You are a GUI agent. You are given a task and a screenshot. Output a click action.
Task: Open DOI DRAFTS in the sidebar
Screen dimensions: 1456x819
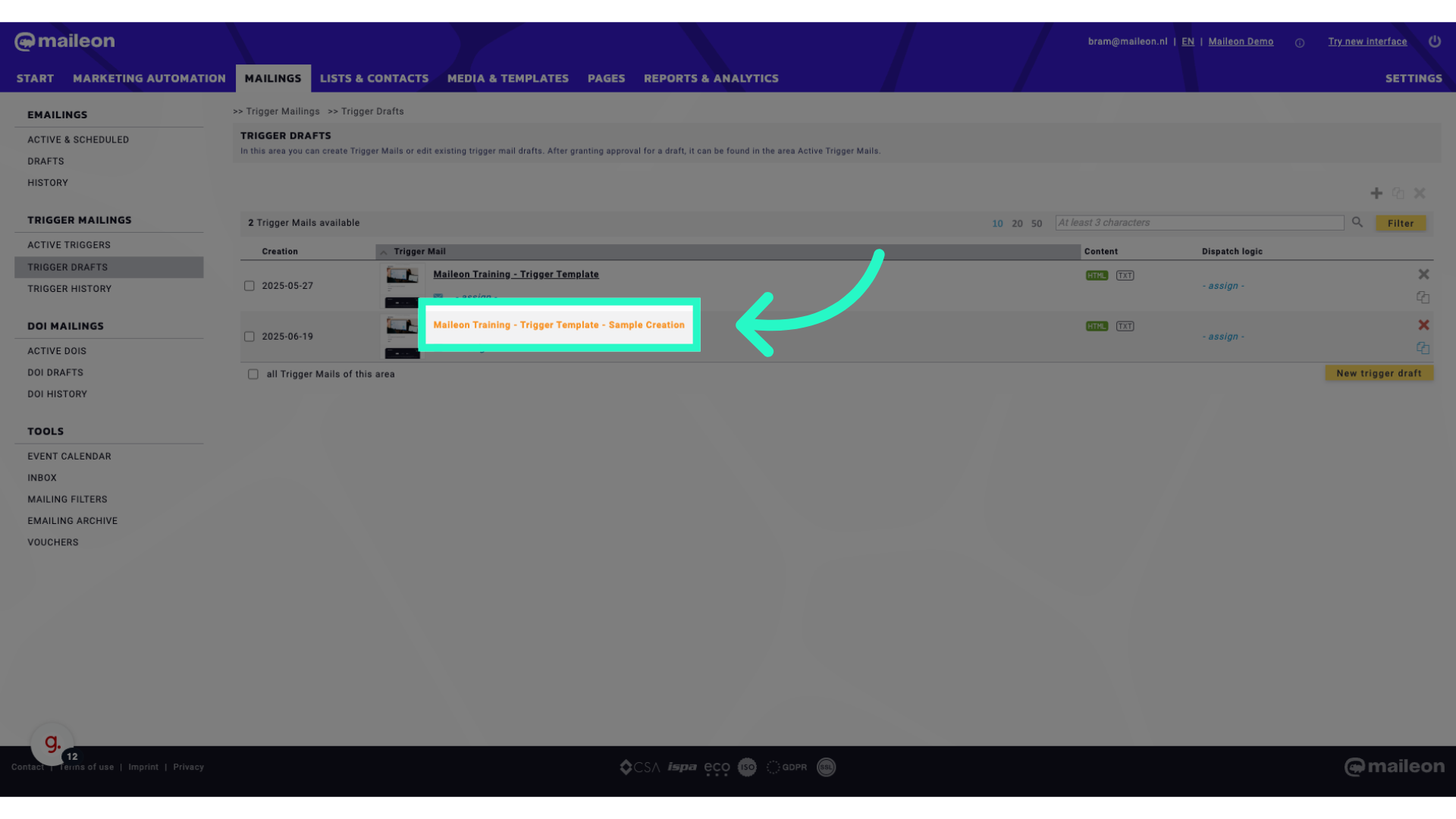pyautogui.click(x=55, y=372)
